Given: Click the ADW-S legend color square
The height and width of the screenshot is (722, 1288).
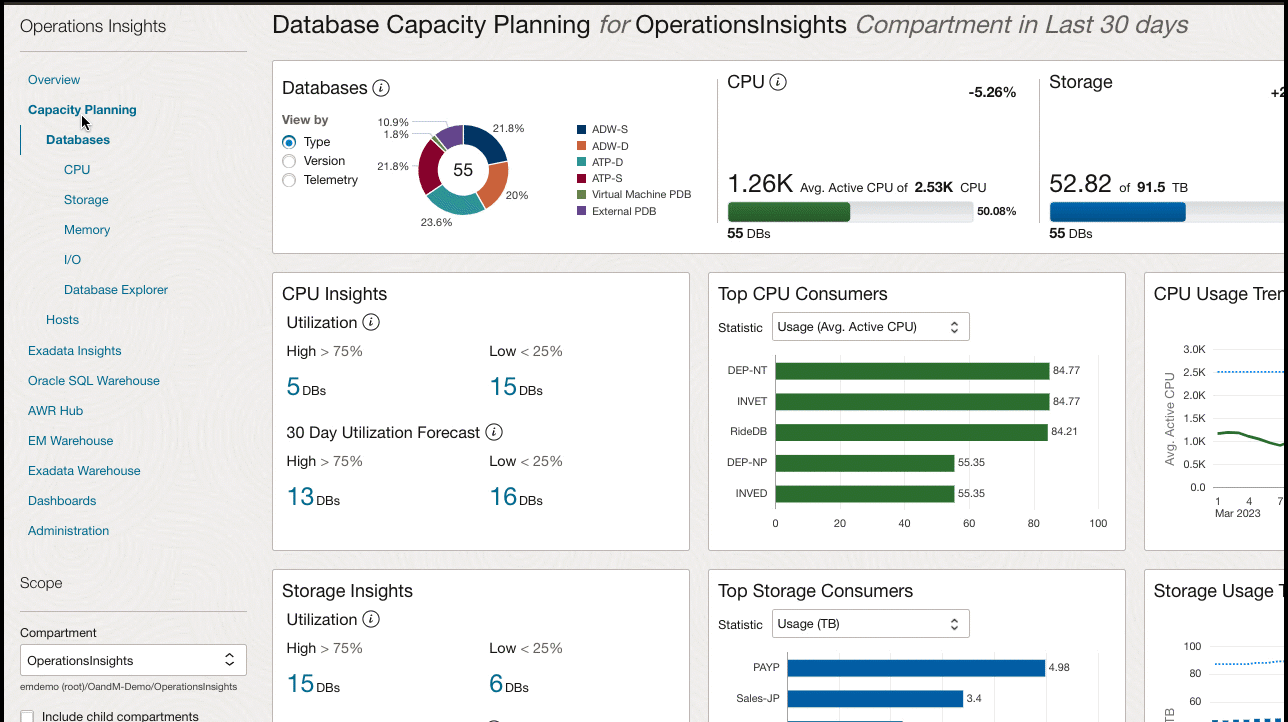Looking at the screenshot, I should tap(581, 129).
